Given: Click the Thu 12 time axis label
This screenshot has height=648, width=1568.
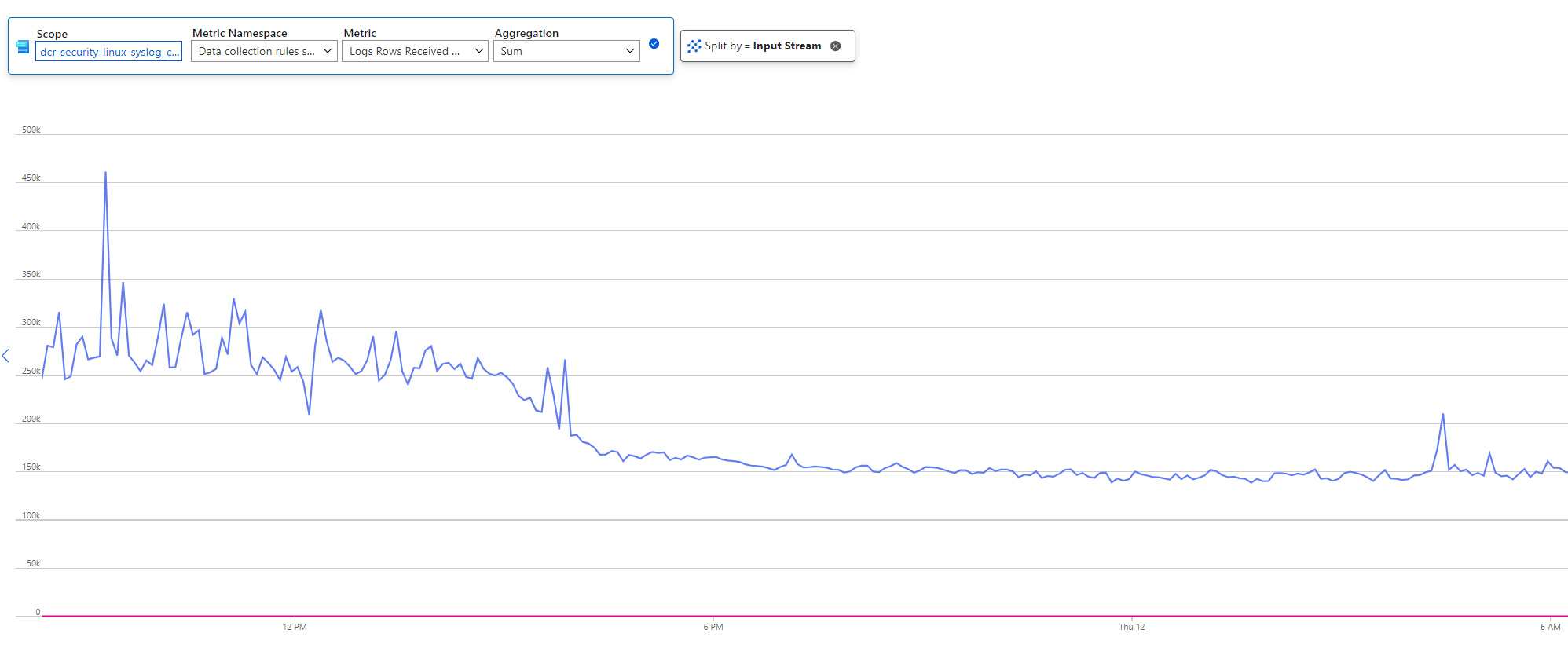Looking at the screenshot, I should [x=1131, y=627].
